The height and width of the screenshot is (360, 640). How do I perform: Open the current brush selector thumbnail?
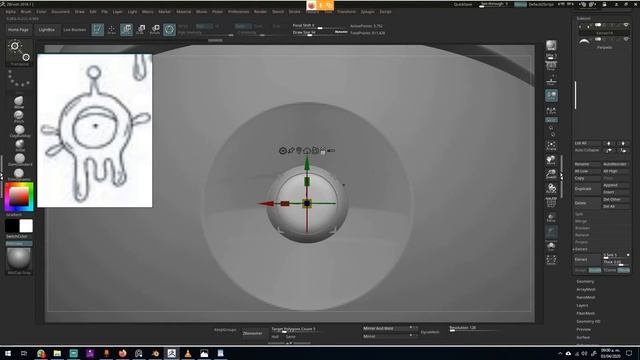19,52
